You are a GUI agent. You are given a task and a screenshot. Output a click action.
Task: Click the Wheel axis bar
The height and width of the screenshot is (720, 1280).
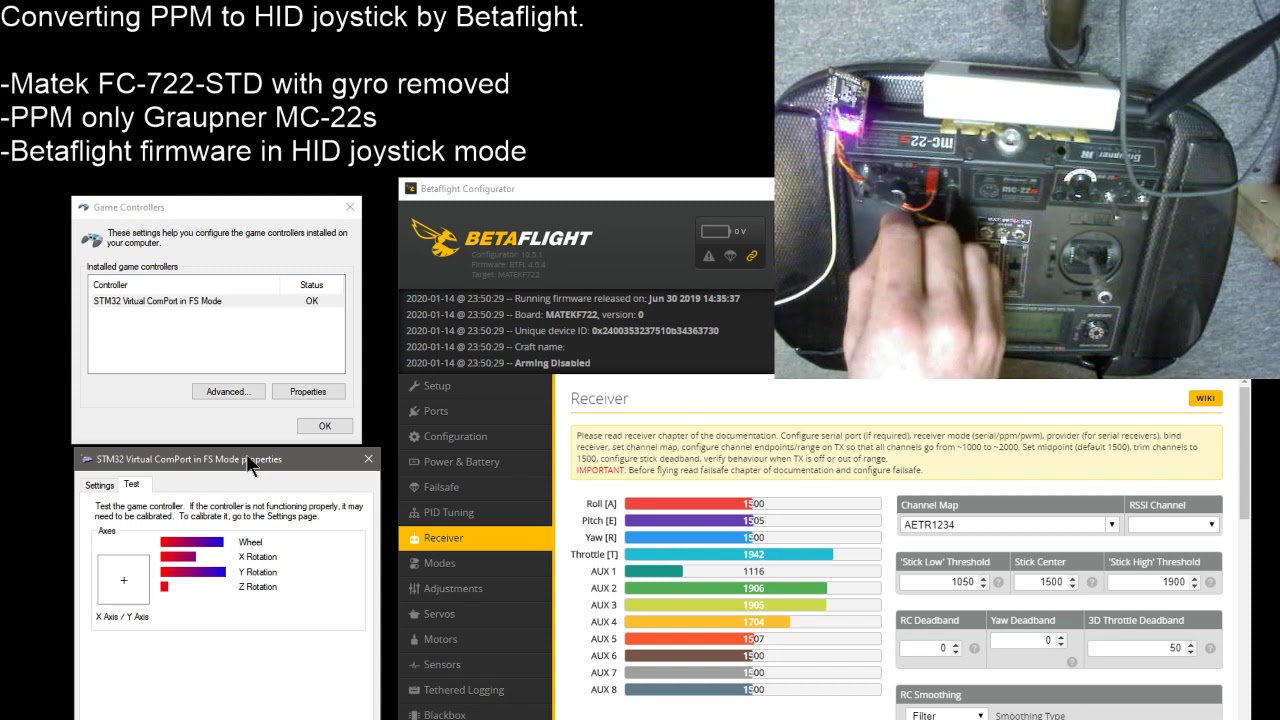pos(192,542)
